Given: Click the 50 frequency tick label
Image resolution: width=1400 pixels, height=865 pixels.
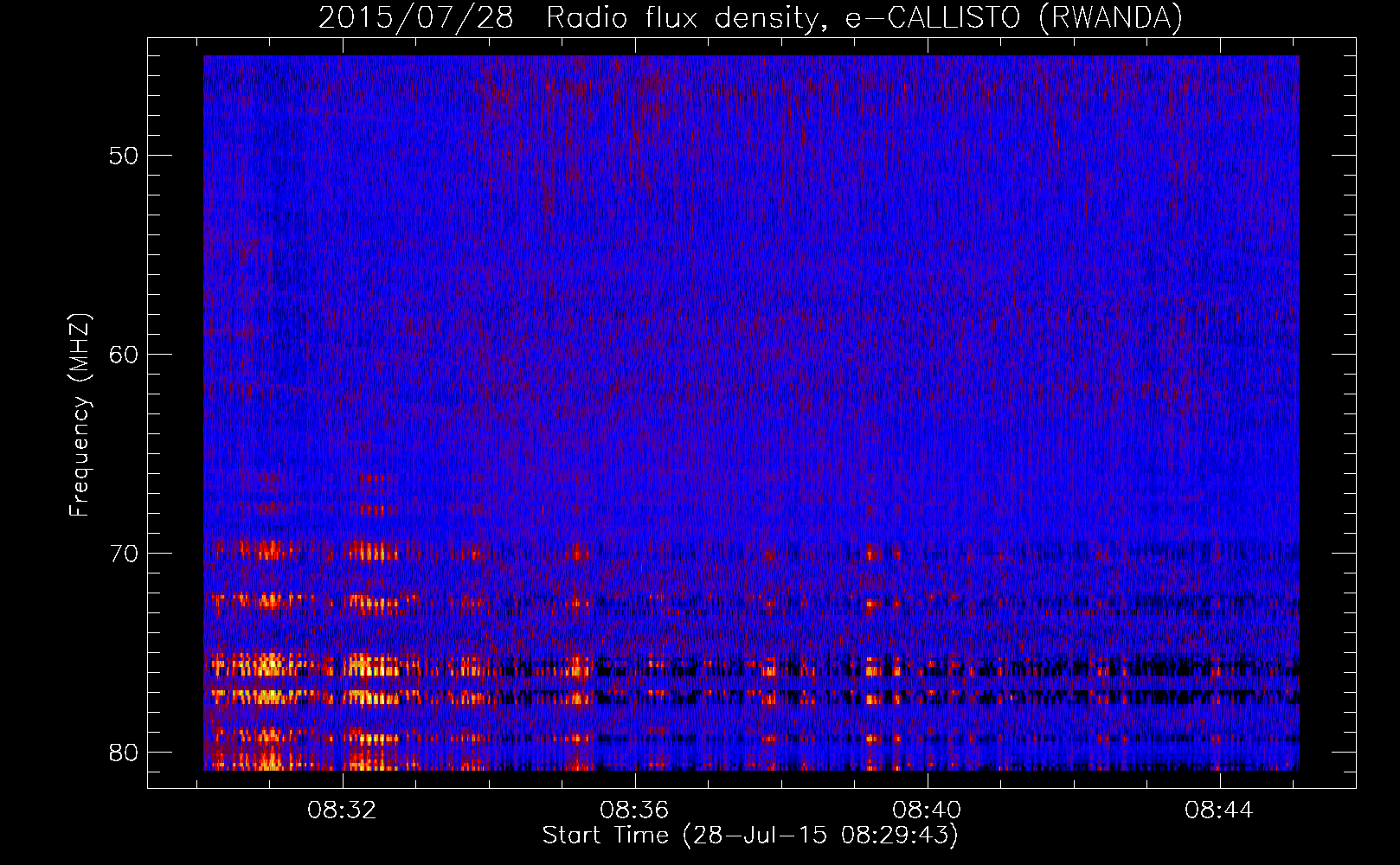Looking at the screenshot, I should [124, 156].
